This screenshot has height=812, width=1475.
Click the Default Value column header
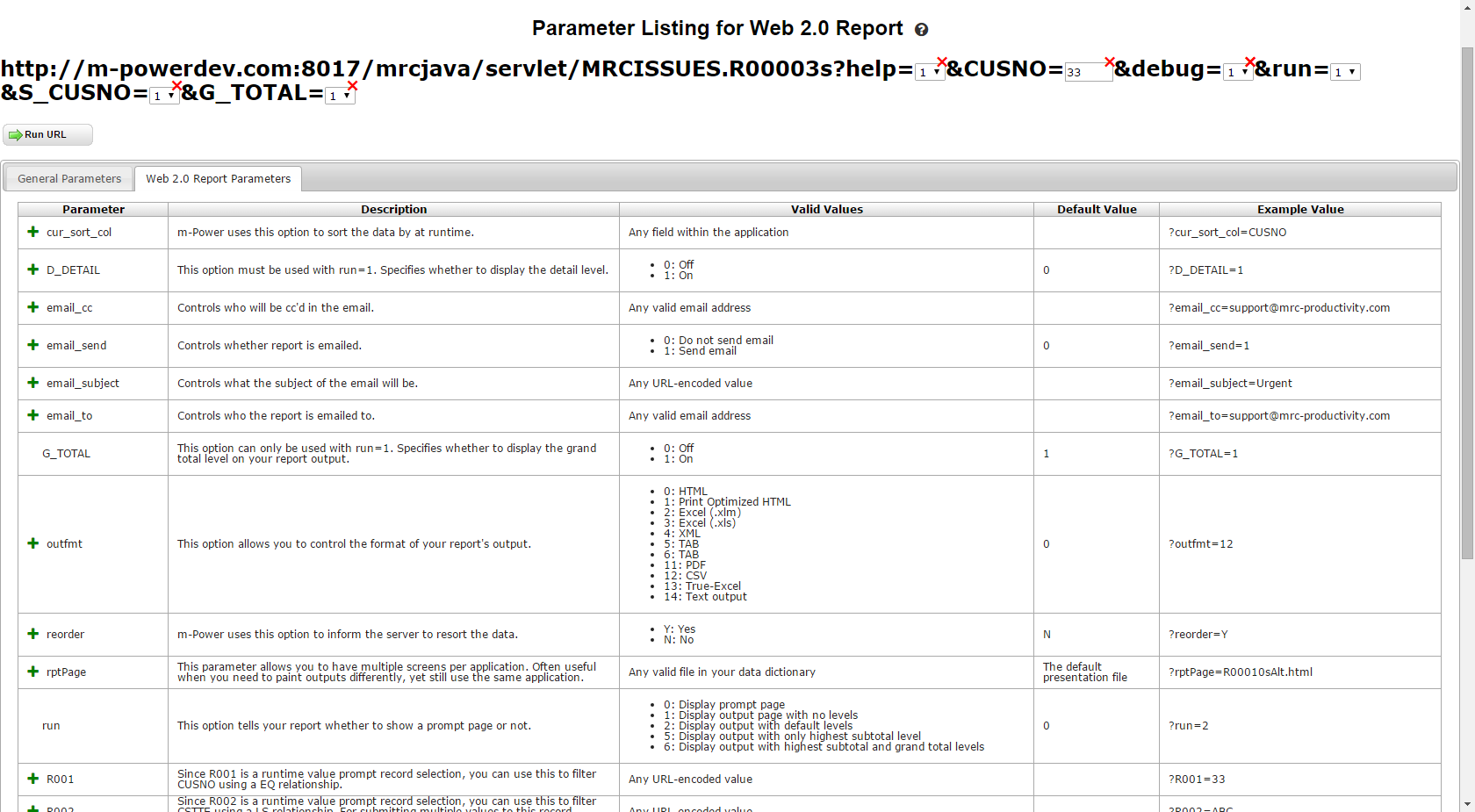[x=1097, y=209]
